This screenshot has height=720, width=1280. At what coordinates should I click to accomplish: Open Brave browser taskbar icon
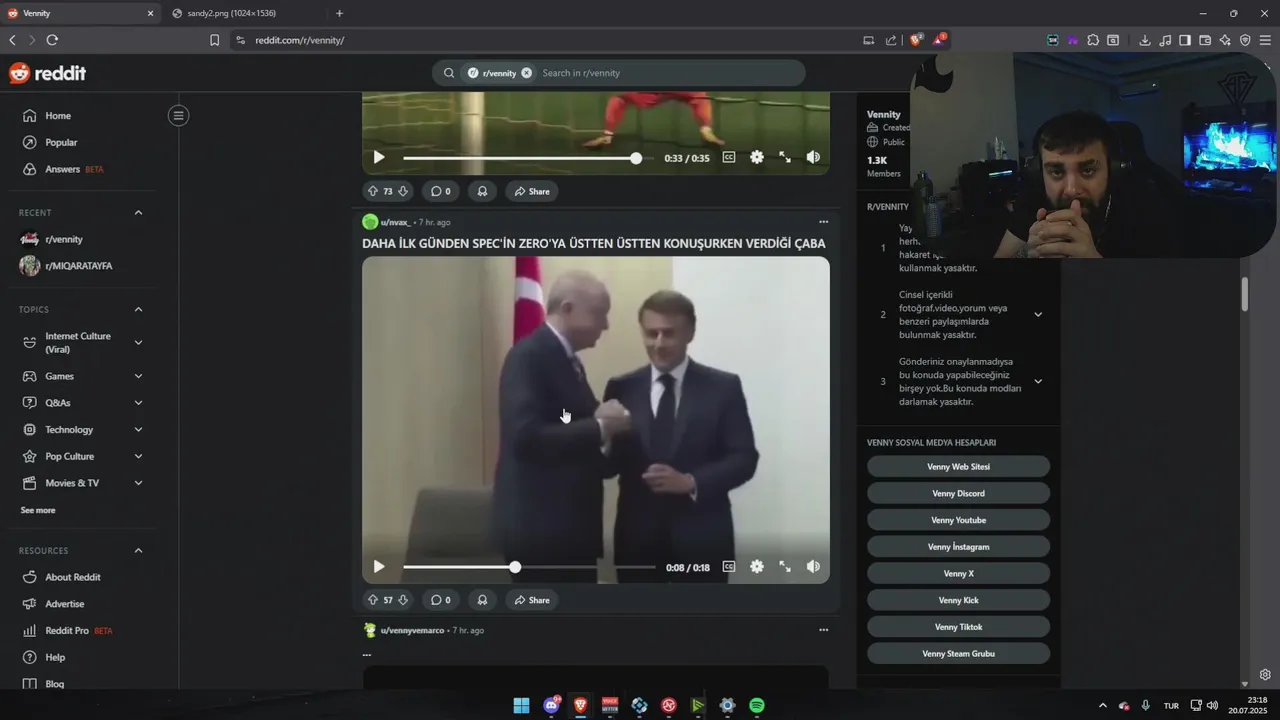coord(581,705)
